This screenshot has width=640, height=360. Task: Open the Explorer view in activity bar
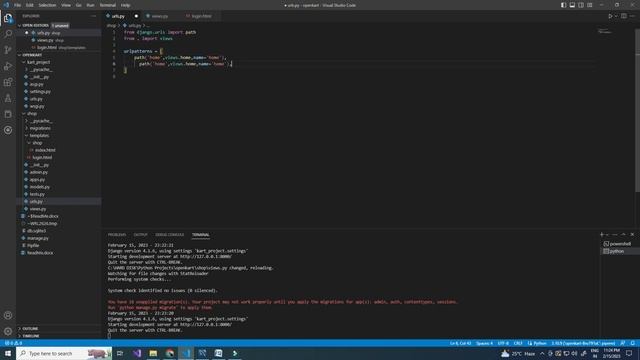click(x=8, y=18)
